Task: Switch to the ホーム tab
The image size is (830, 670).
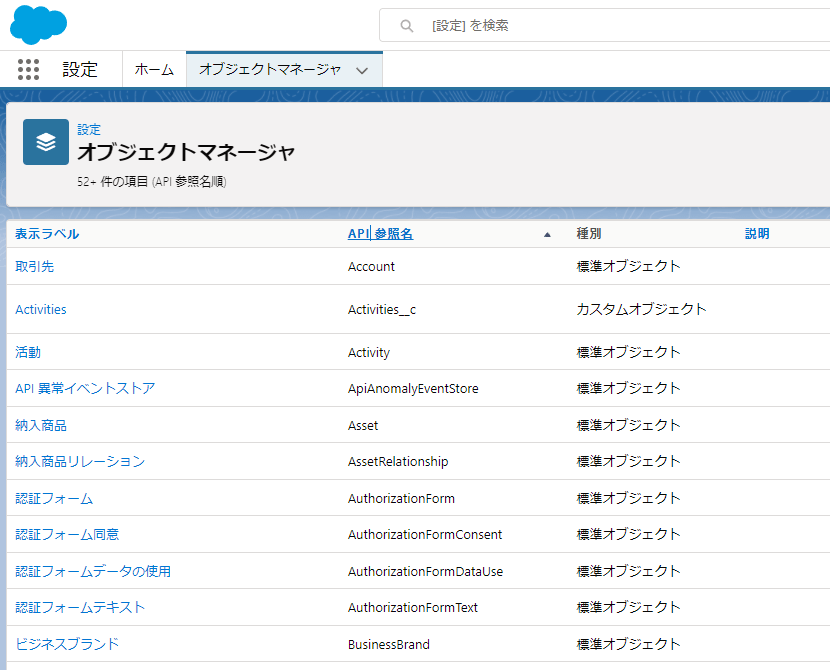Action: 154,70
